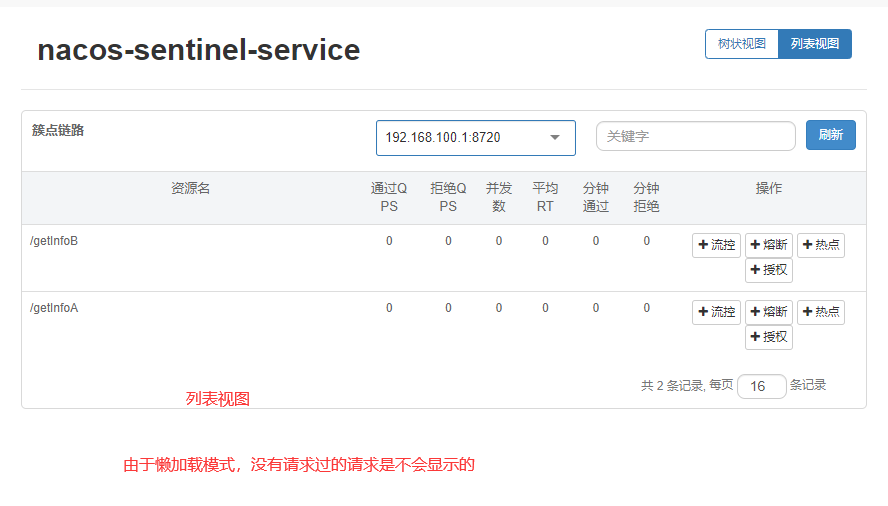Add 流控 rule for /getInfoB
Screen dimensions: 888x506
[716, 245]
